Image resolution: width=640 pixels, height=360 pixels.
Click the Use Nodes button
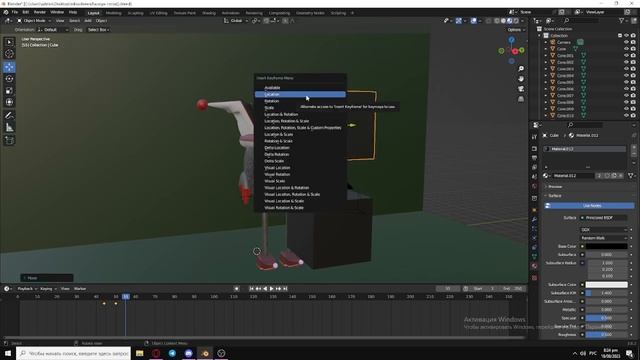tap(589, 206)
